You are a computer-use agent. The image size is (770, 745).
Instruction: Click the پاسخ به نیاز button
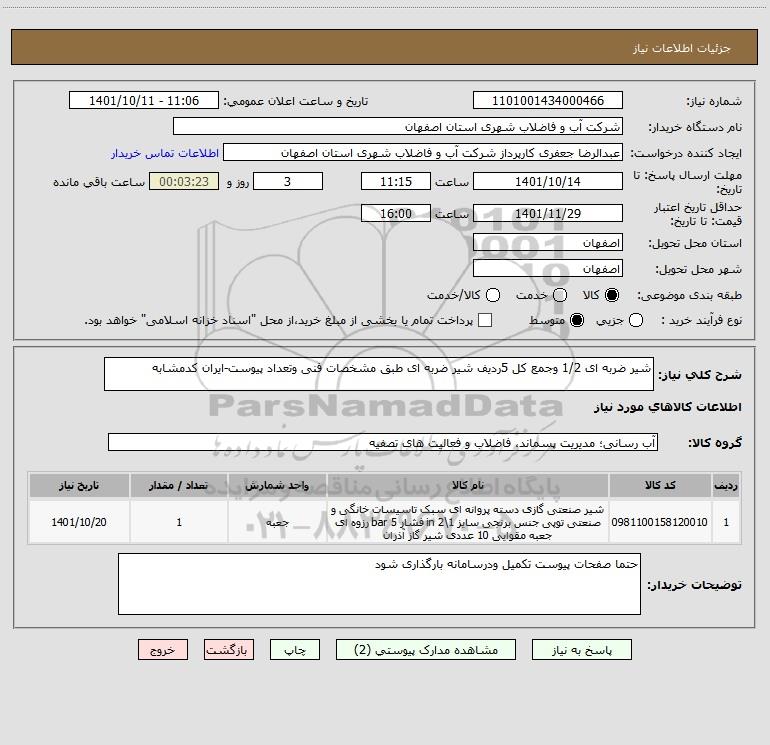(x=581, y=650)
